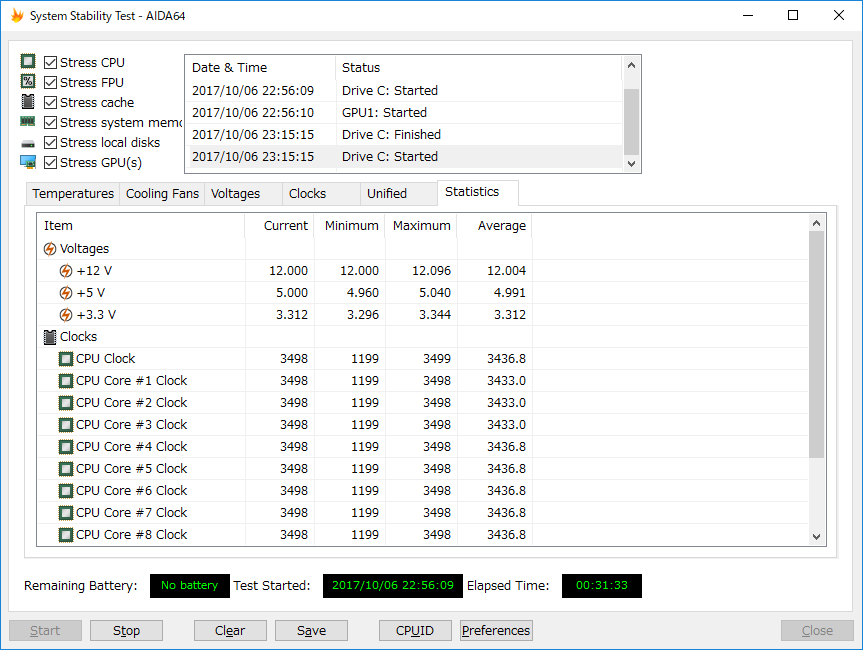This screenshot has height=650, width=863.
Task: Click the statistics table scroll up arrow
Action: tap(816, 223)
